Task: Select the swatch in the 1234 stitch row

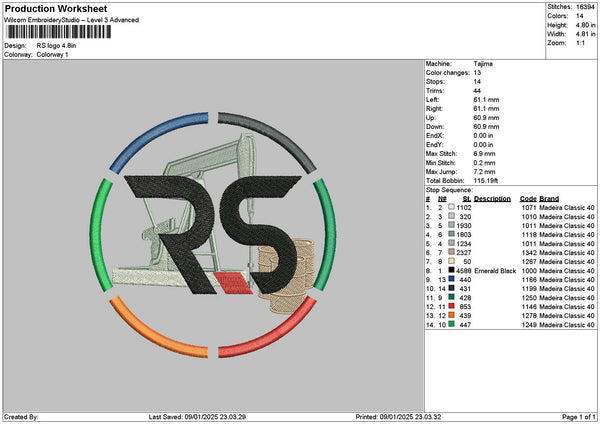Action: [452, 243]
